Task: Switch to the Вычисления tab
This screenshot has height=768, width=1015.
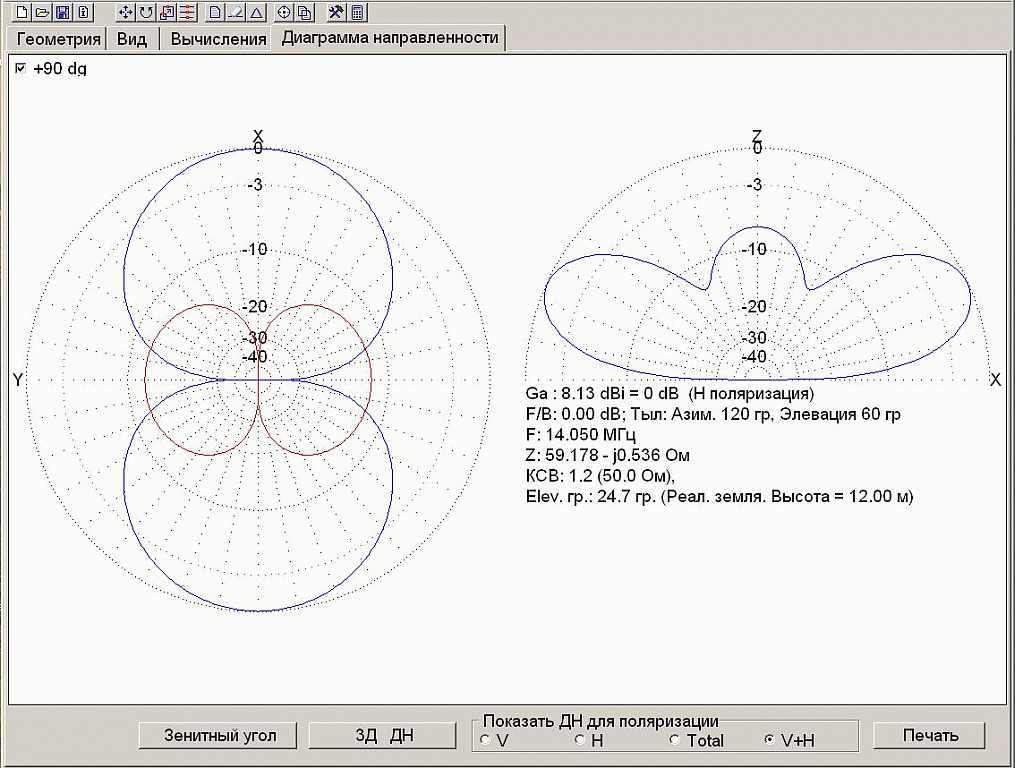Action: [218, 39]
